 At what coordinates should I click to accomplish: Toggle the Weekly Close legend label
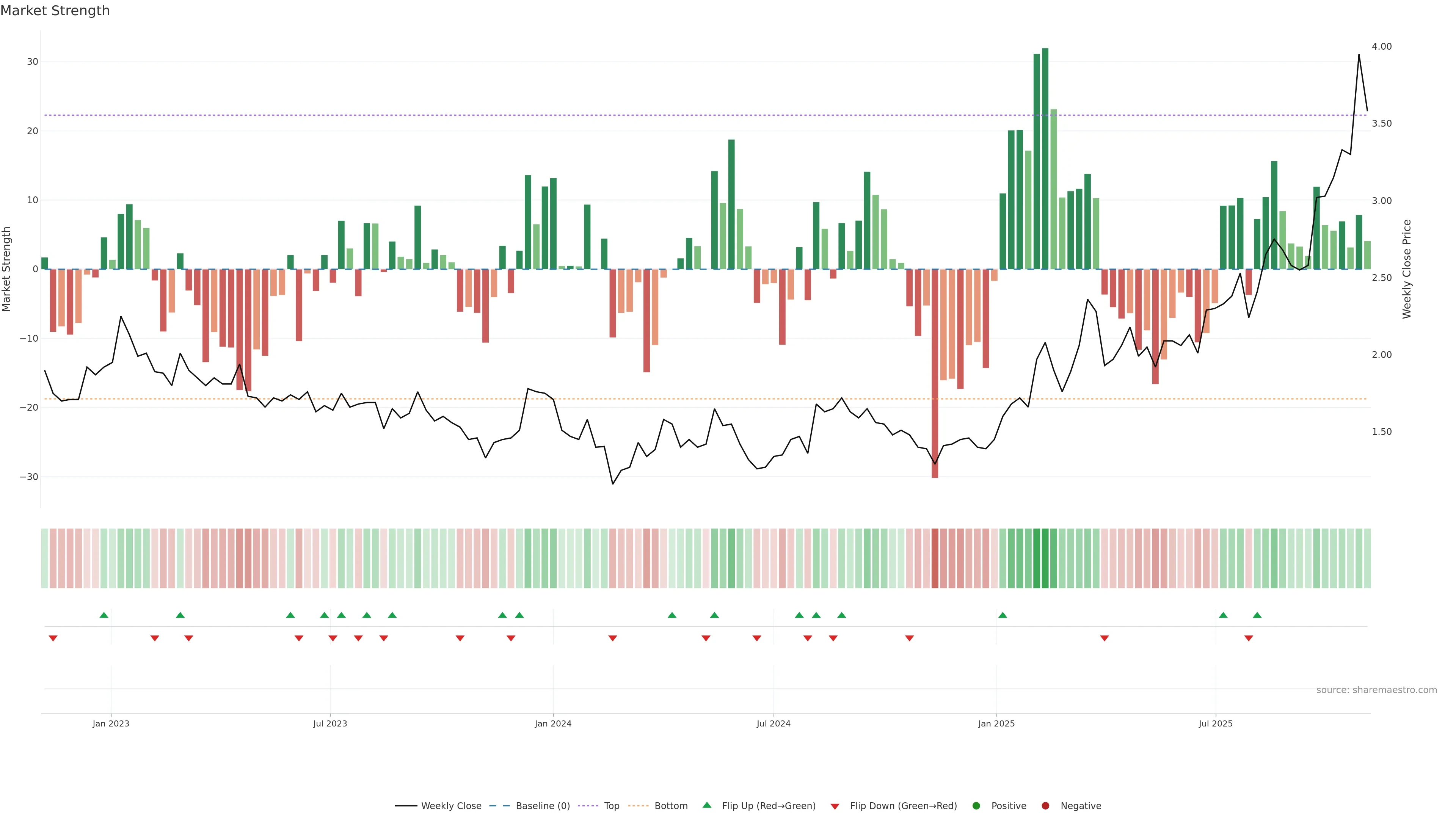click(451, 806)
